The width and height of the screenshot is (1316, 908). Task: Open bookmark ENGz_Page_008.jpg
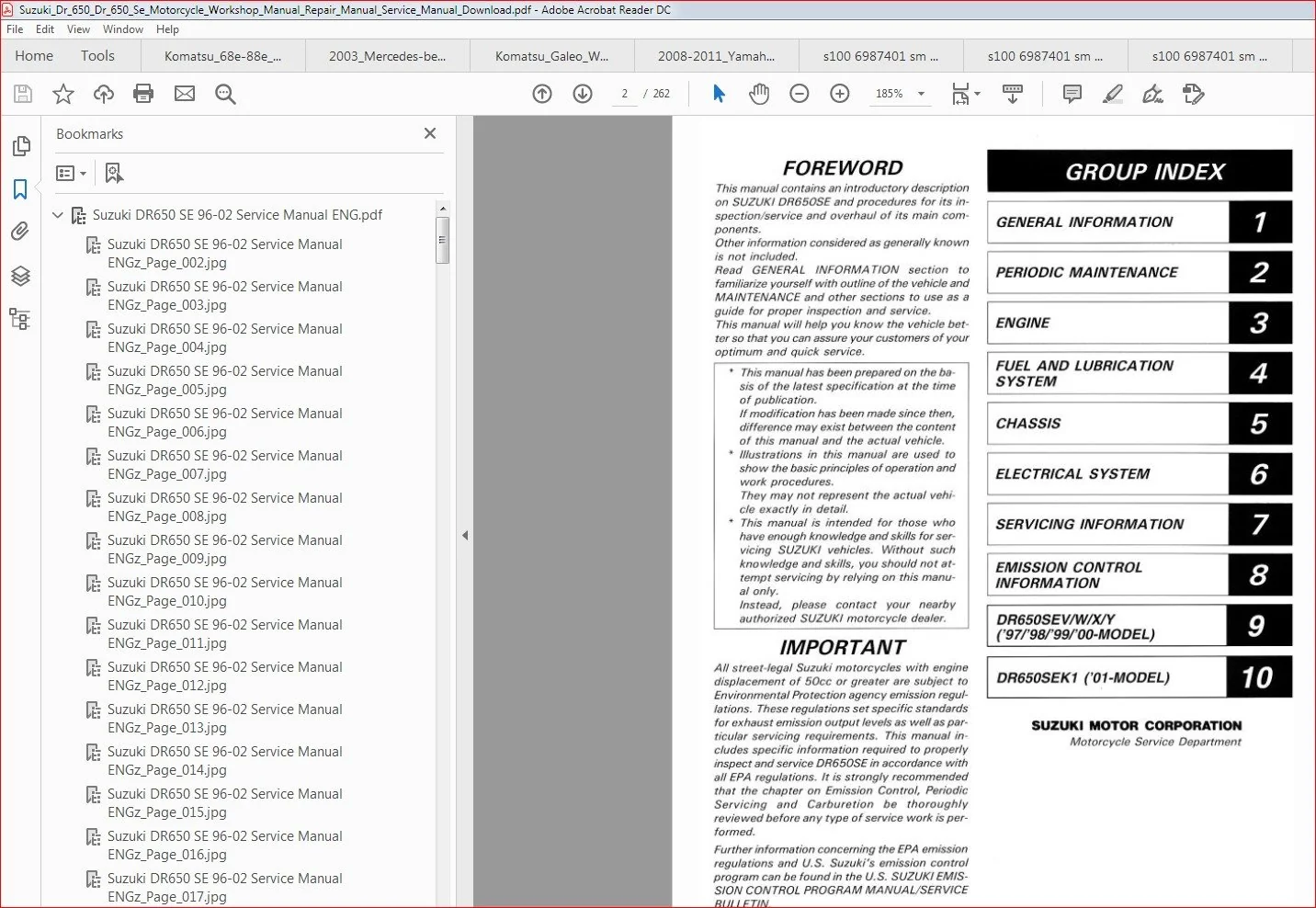click(224, 507)
